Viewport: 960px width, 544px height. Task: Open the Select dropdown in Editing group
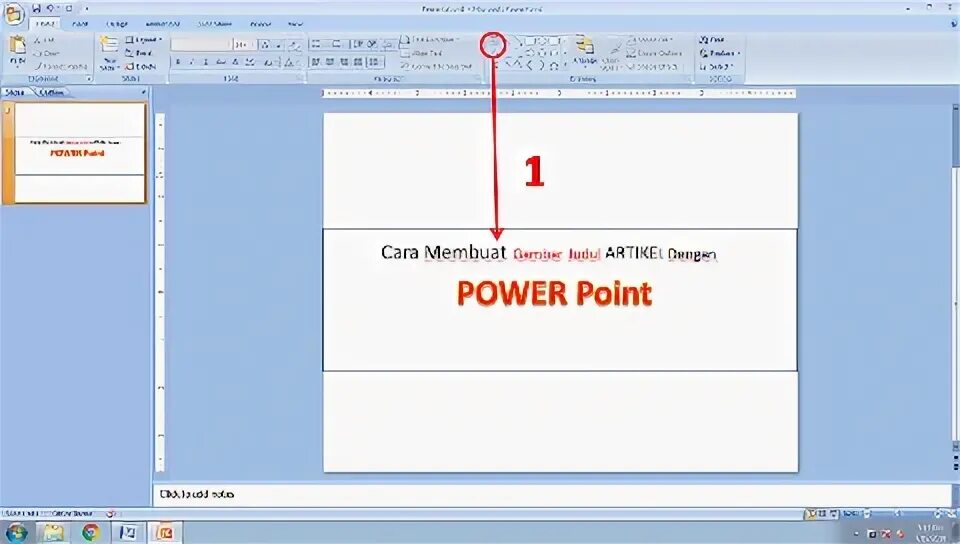point(716,66)
